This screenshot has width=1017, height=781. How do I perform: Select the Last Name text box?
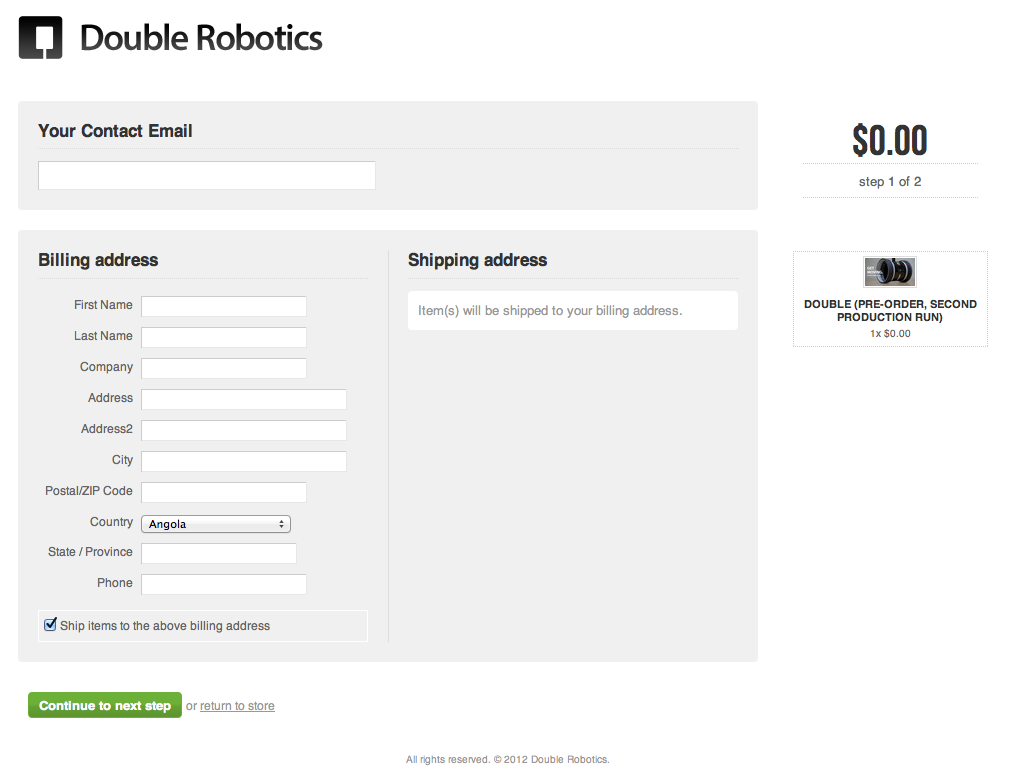point(224,337)
